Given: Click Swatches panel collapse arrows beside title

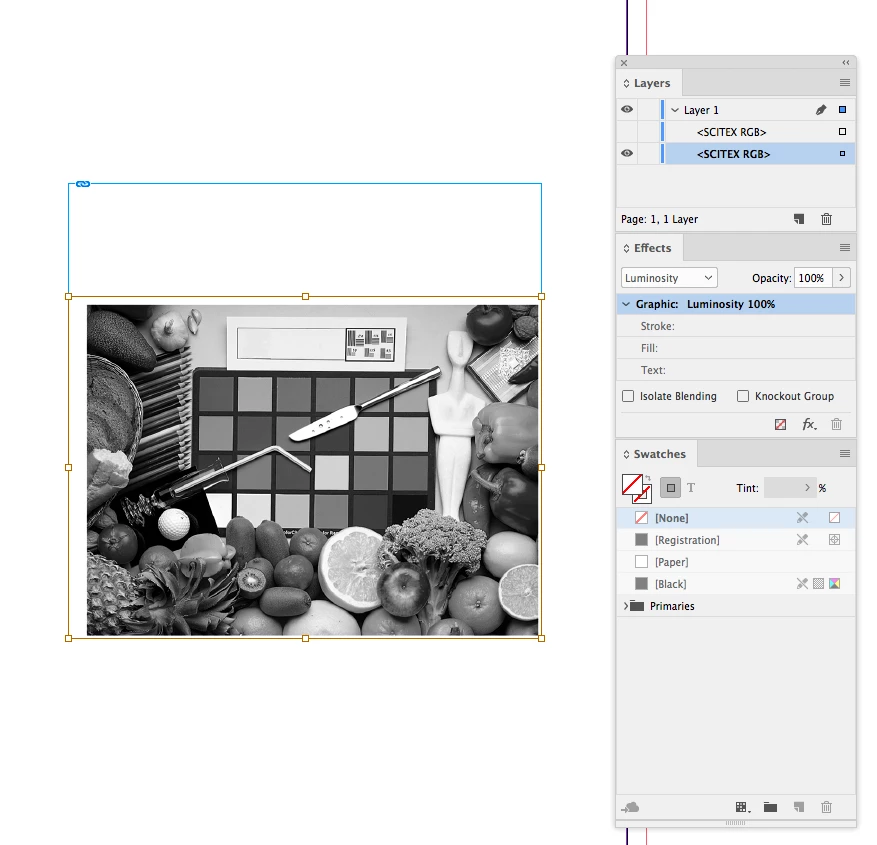Looking at the screenshot, I should [626, 454].
